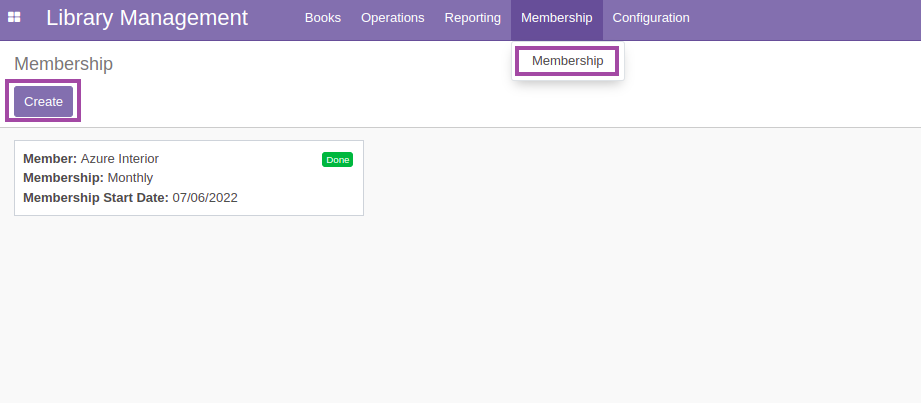Click the blank grey kanban background
This screenshot has height=403, width=921.
pos(587,294)
